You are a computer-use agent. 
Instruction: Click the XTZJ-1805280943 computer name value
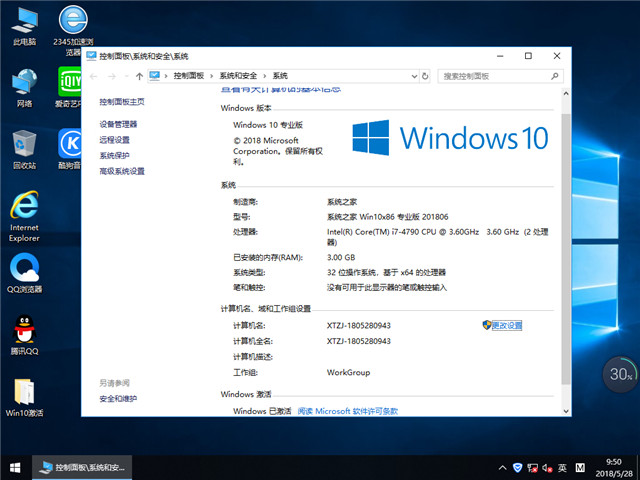[x=358, y=326]
